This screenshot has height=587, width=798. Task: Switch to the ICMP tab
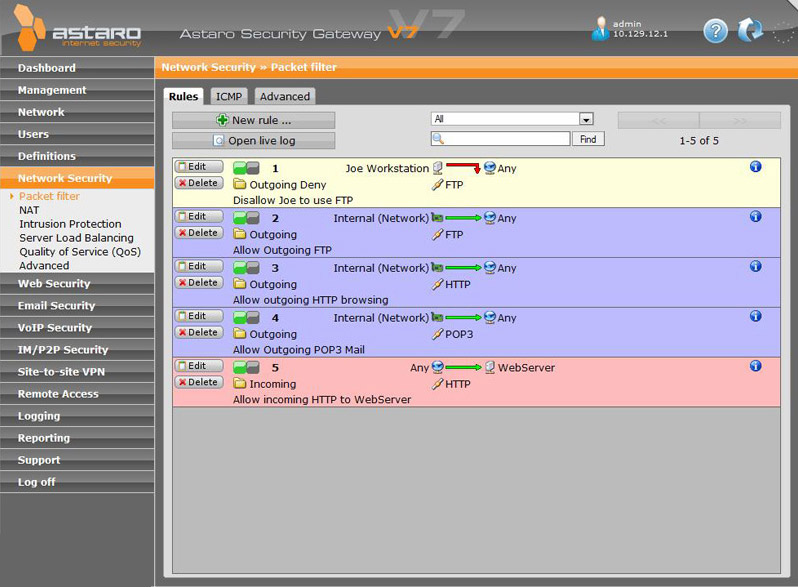click(x=229, y=96)
